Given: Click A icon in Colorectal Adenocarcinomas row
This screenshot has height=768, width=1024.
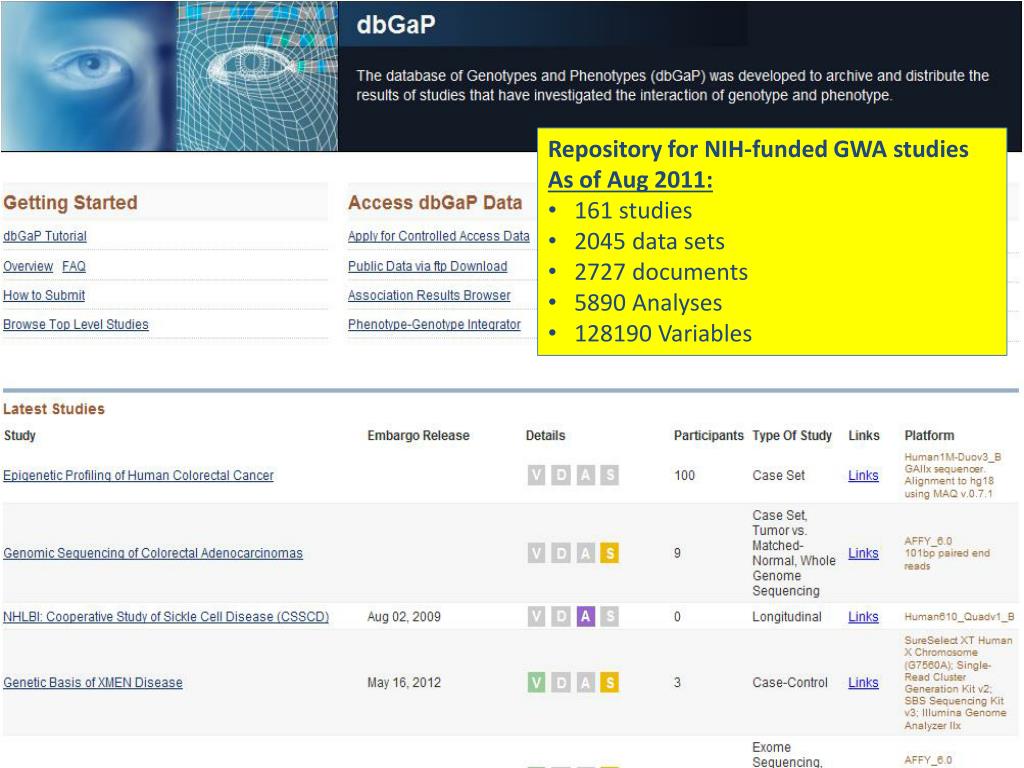Looking at the screenshot, I should (585, 553).
